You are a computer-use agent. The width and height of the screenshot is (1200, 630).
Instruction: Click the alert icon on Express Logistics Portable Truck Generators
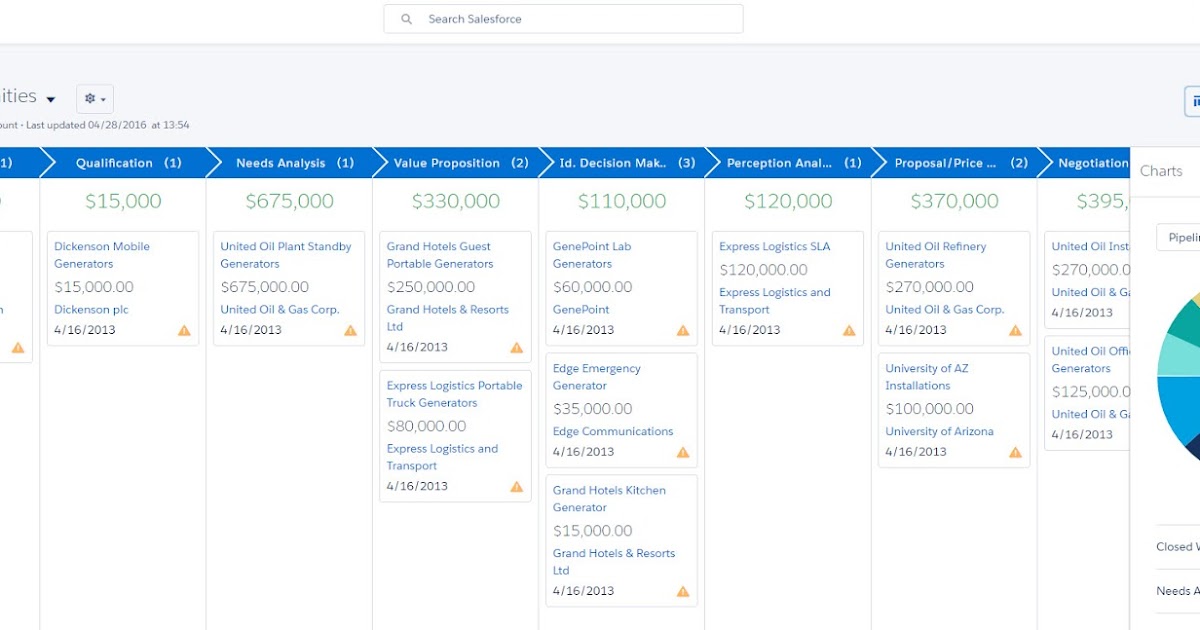[x=516, y=486]
